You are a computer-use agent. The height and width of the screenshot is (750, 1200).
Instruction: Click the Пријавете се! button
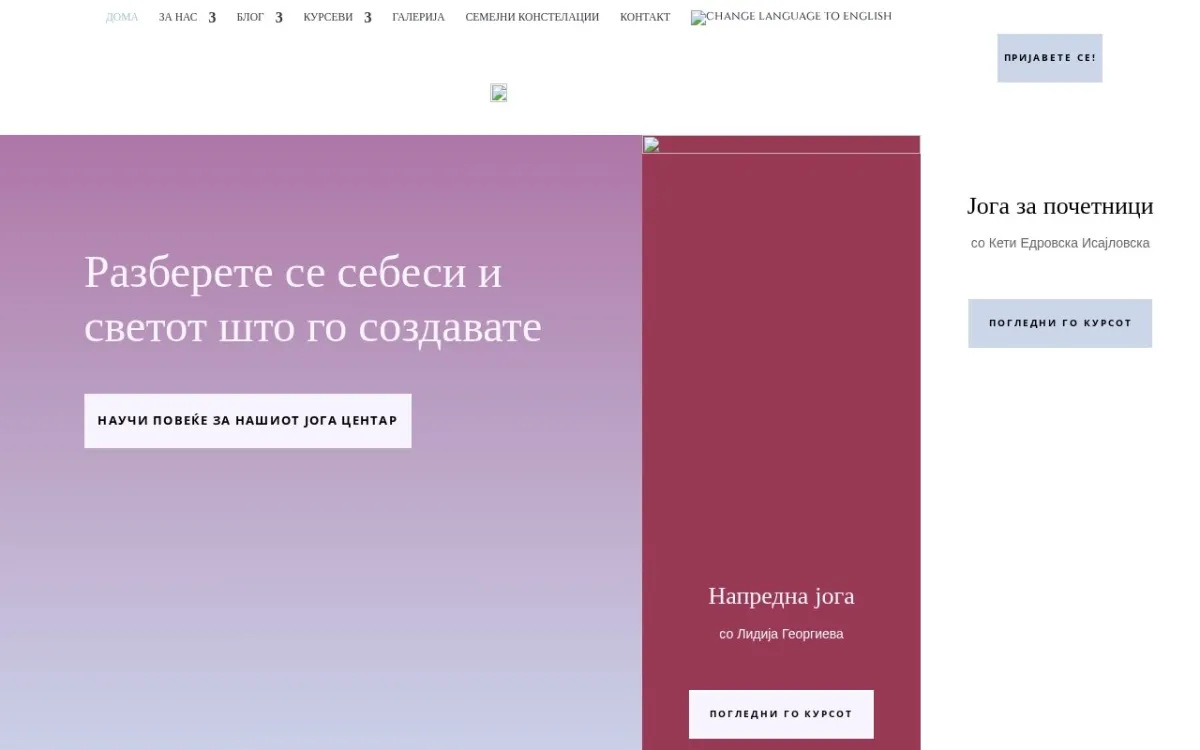pos(1049,58)
